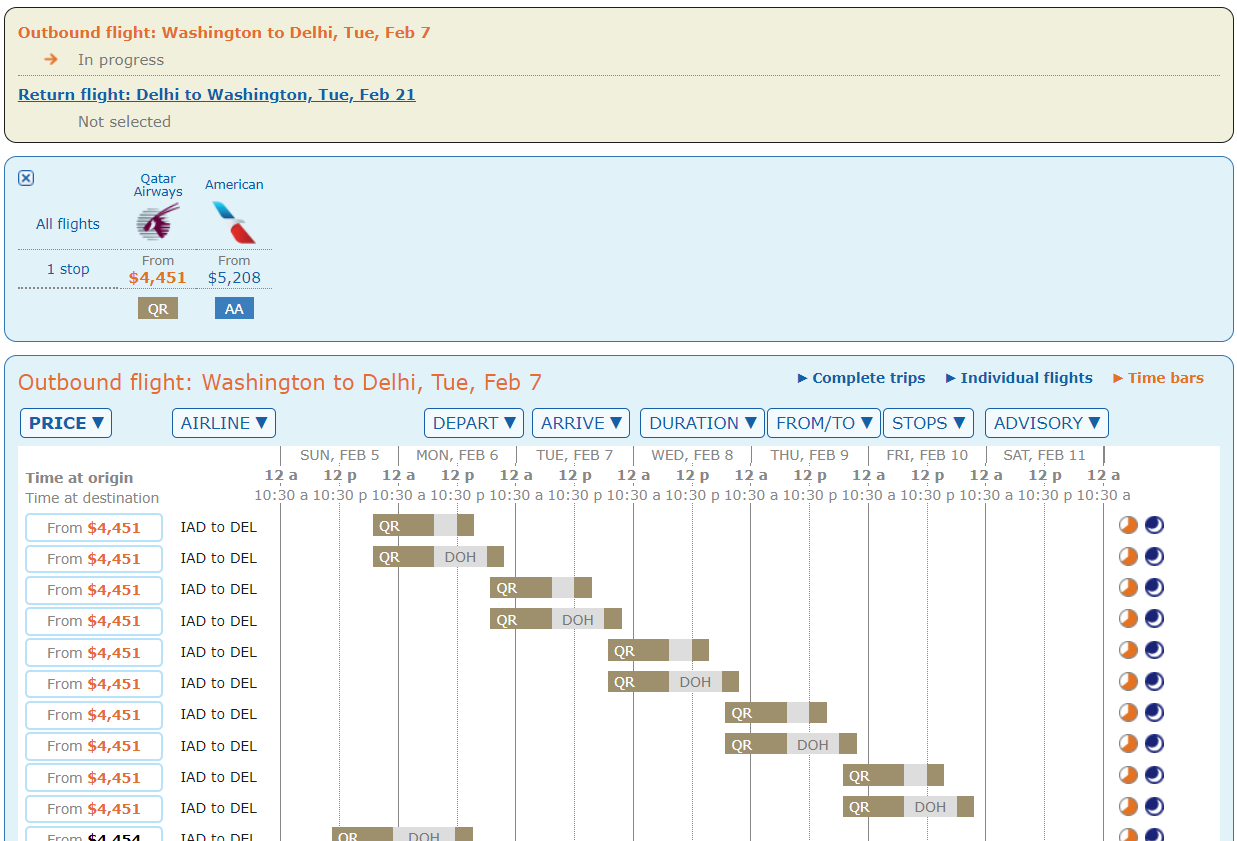
Task: Toggle the QR airline filter badge
Action: (x=158, y=309)
